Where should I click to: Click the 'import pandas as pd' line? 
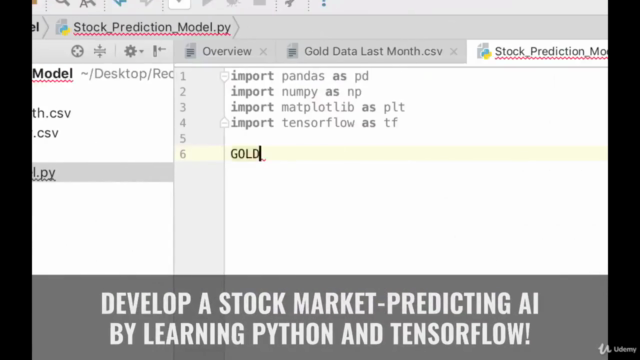point(300,76)
